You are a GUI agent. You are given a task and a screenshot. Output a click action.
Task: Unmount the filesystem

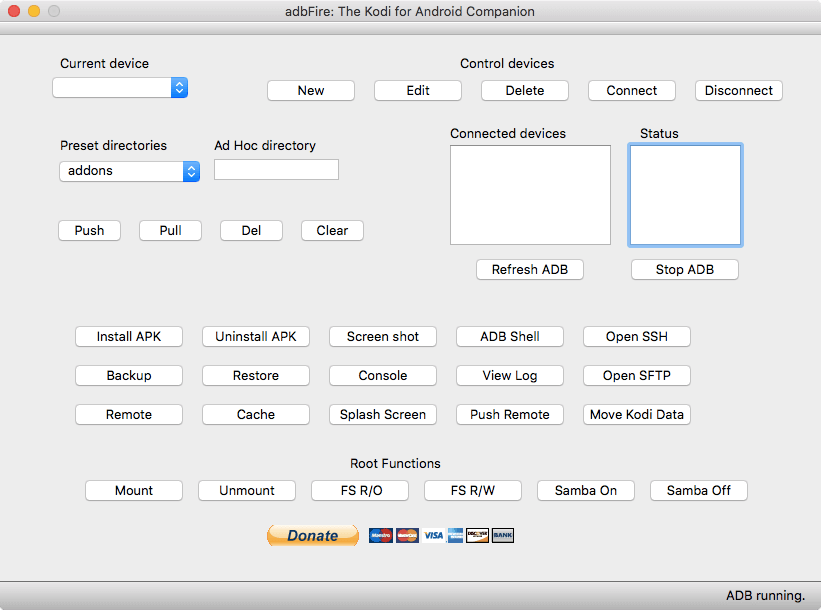[x=247, y=491]
